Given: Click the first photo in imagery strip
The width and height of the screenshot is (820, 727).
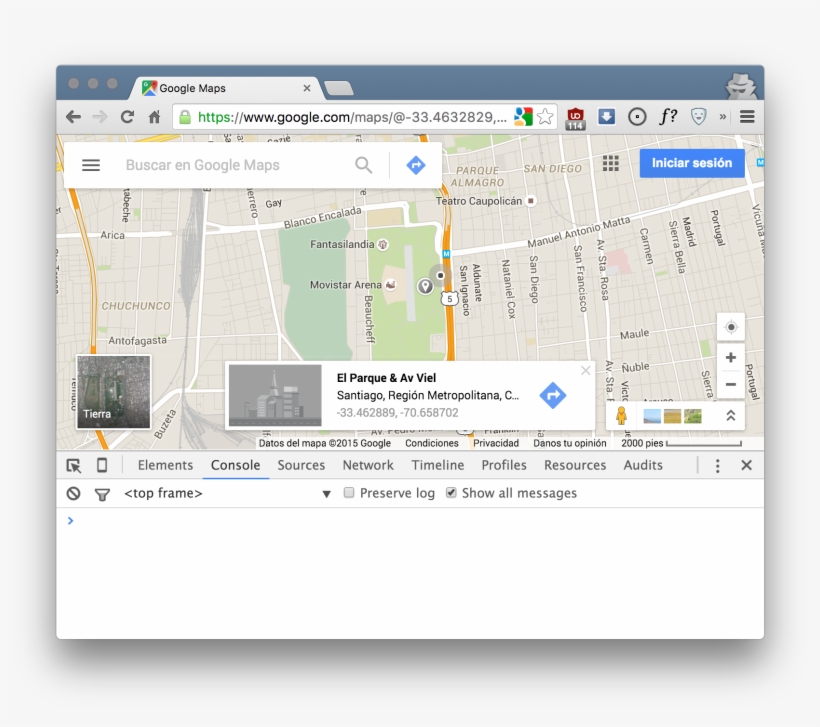Looking at the screenshot, I should point(652,416).
